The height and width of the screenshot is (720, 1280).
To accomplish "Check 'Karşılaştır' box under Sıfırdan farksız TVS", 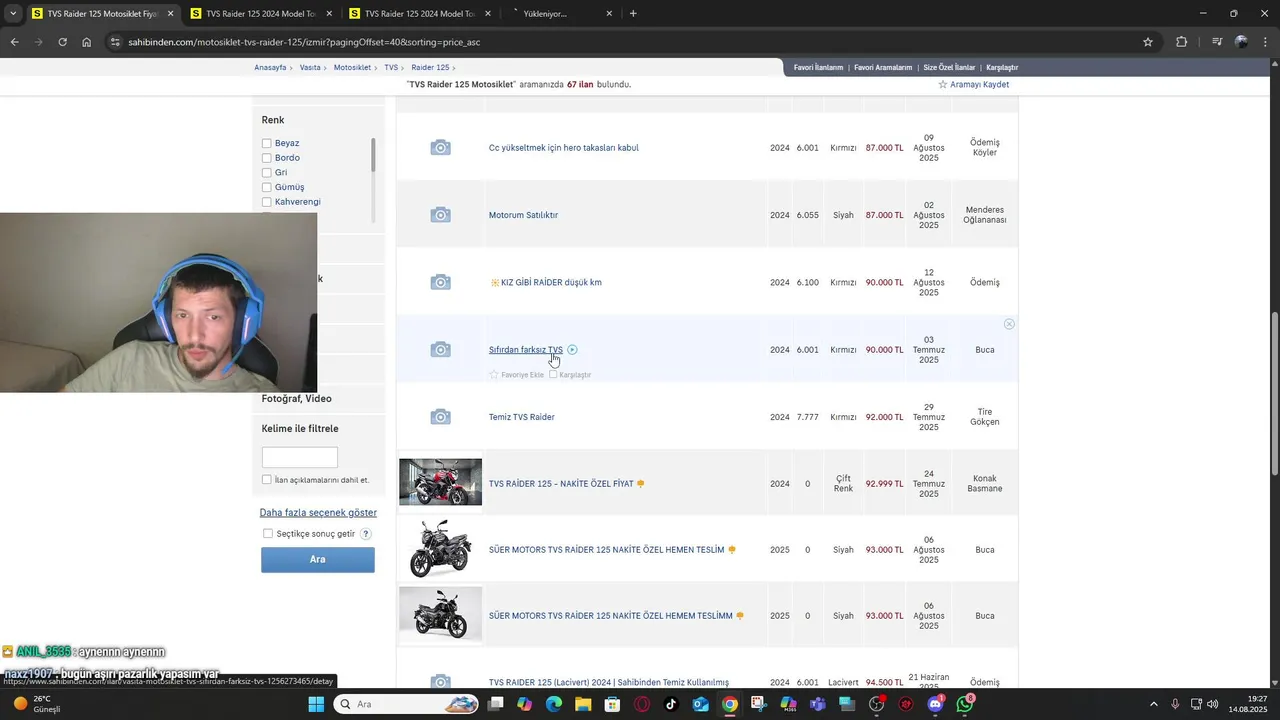I will 553,375.
